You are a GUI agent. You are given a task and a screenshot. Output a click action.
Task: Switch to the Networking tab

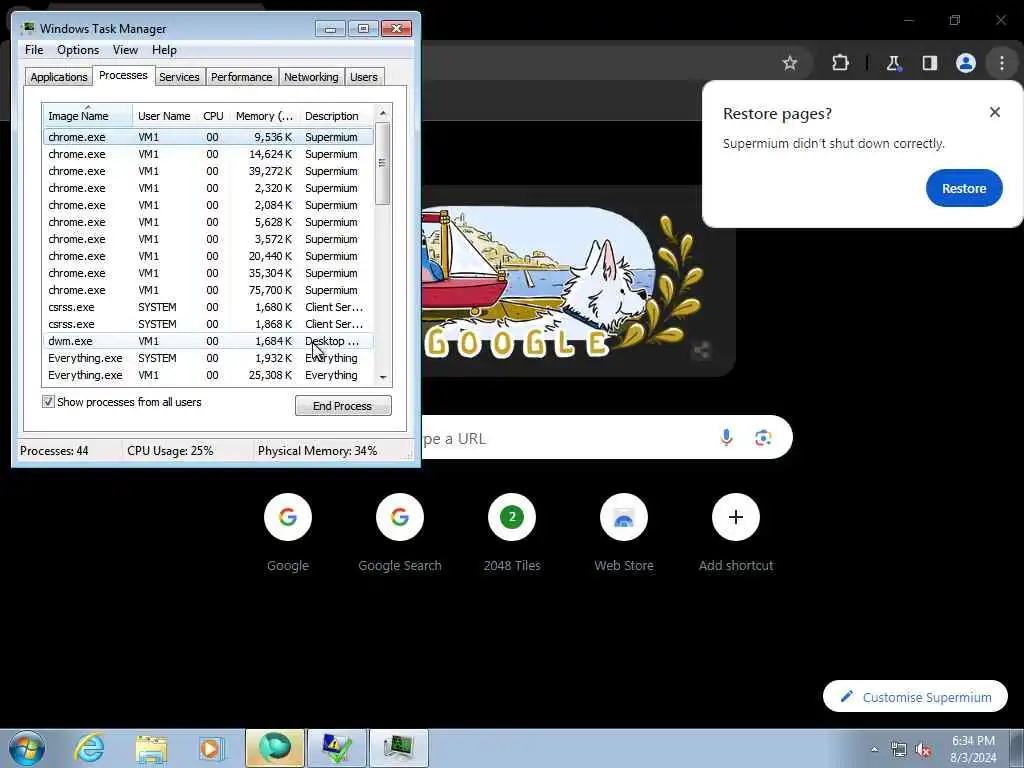(x=311, y=77)
